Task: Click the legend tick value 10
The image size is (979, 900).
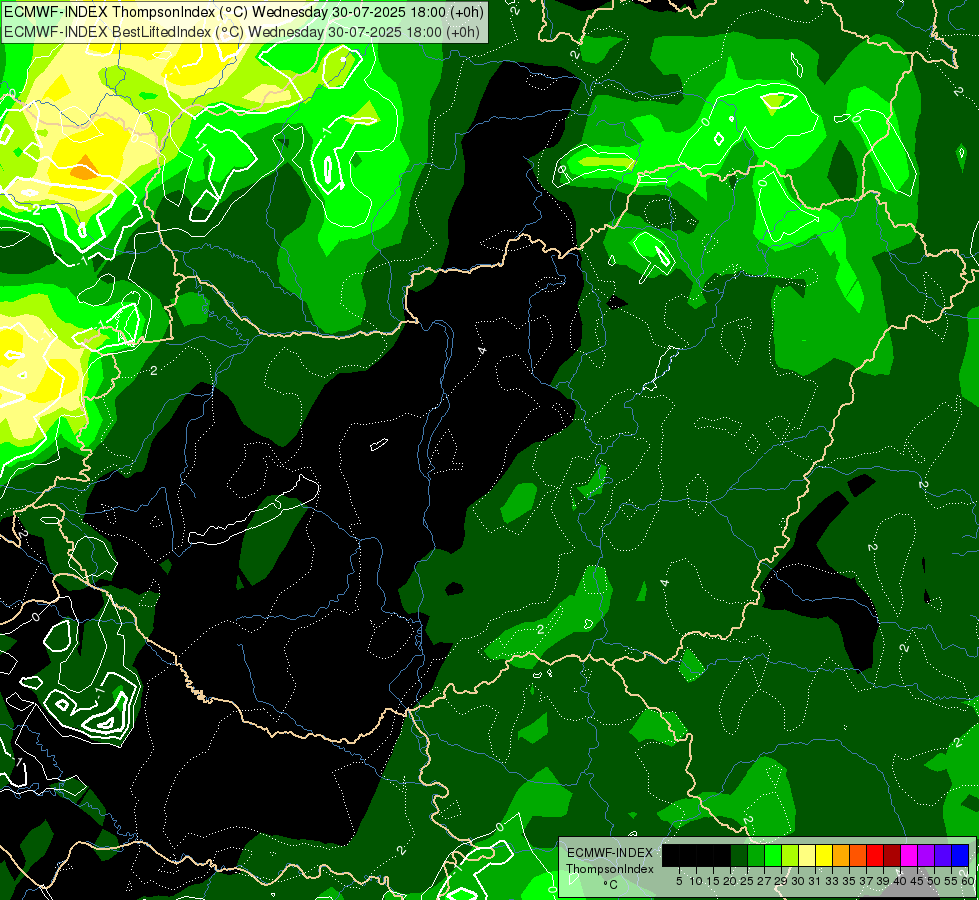Action: [x=696, y=881]
